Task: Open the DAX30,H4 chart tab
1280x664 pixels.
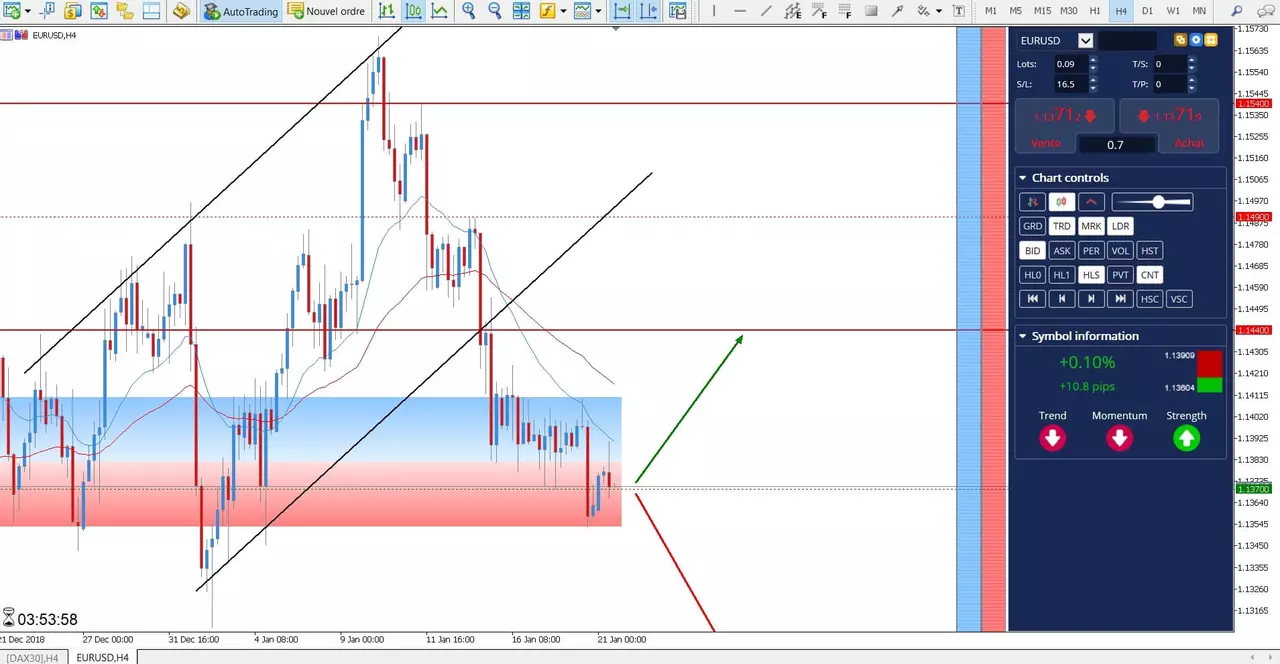Action: pyautogui.click(x=32, y=657)
